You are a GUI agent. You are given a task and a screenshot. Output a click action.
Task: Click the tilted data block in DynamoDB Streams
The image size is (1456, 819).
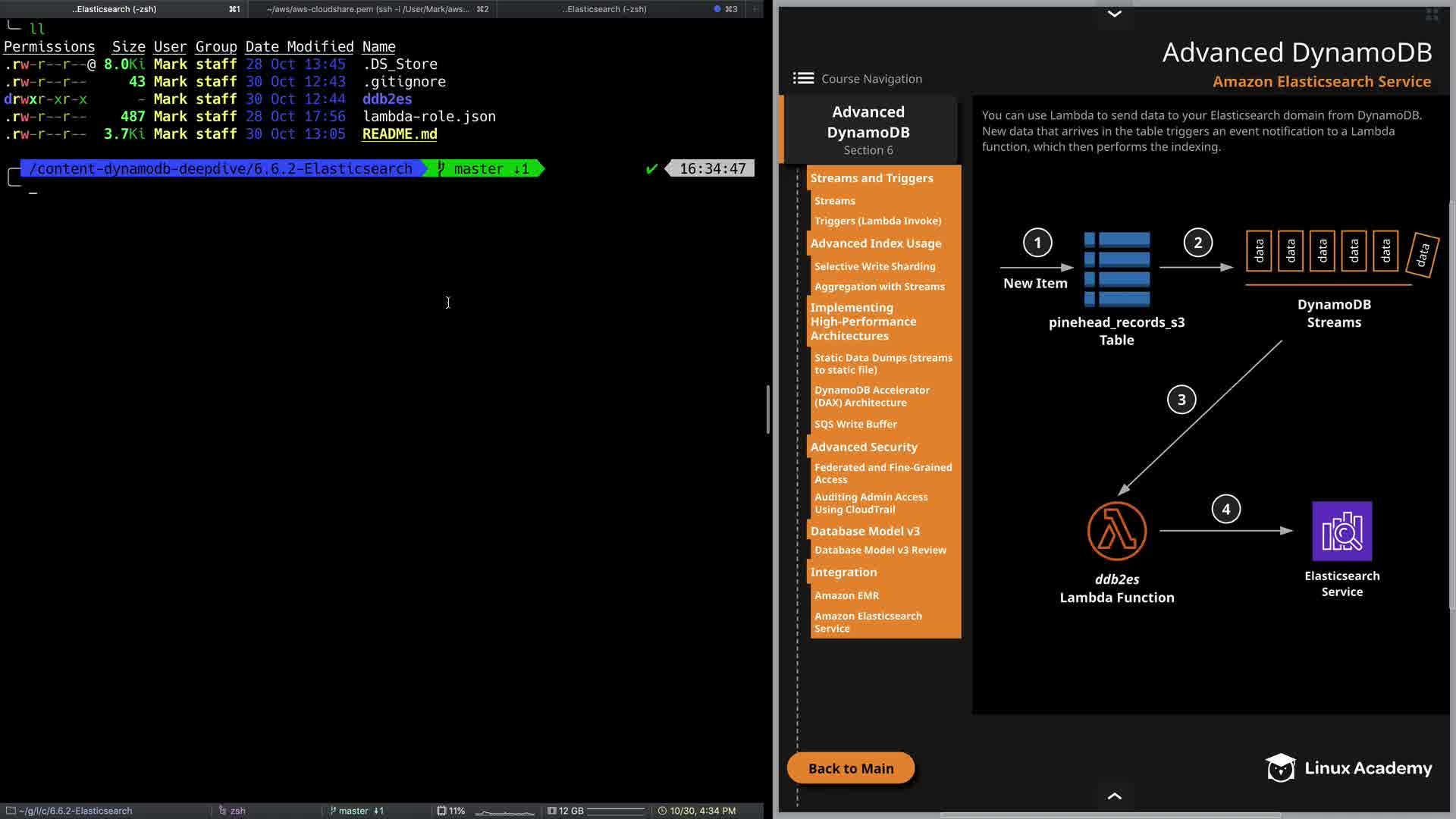(1422, 255)
